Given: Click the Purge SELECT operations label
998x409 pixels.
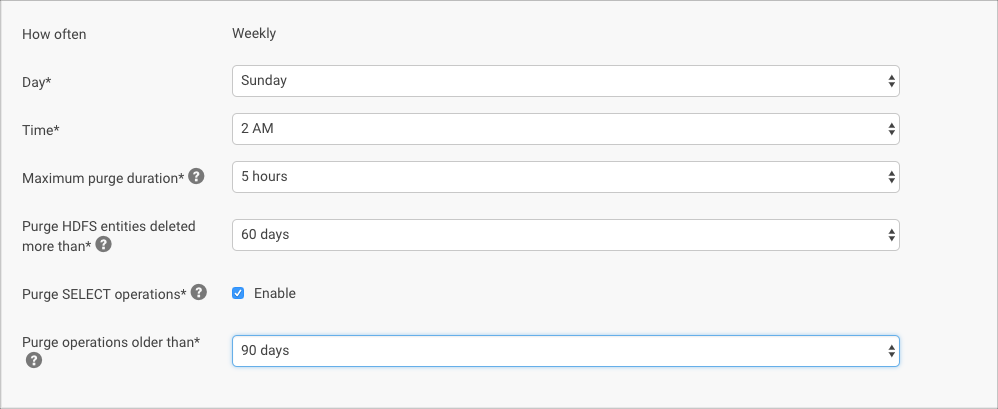Looking at the screenshot, I should tap(104, 293).
